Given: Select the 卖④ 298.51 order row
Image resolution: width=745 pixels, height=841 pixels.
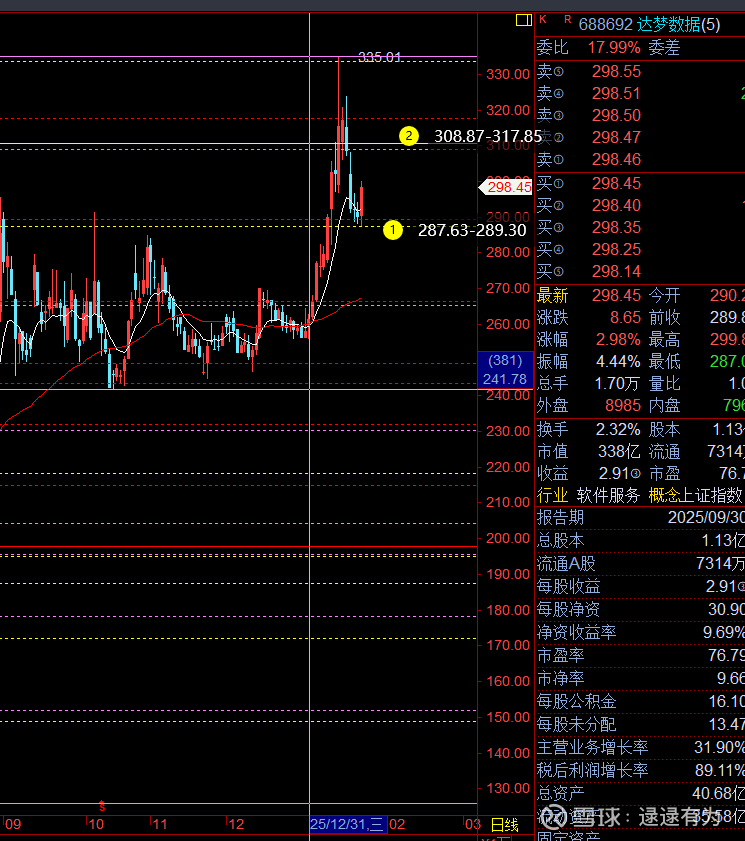Looking at the screenshot, I should pyautogui.click(x=640, y=93).
